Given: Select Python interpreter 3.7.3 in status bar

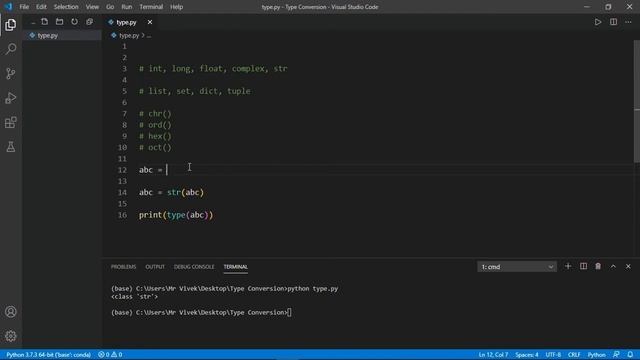Looking at the screenshot, I should pos(48,355).
